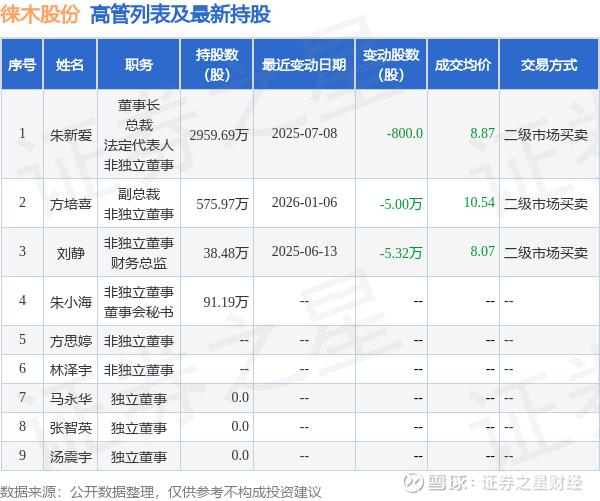The width and height of the screenshot is (600, 501).
Task: Click 独立董事 in 汤震宇 row
Action: point(139,457)
